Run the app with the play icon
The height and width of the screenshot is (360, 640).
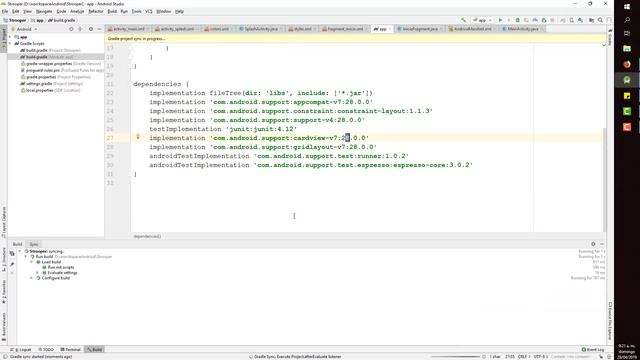500,20
